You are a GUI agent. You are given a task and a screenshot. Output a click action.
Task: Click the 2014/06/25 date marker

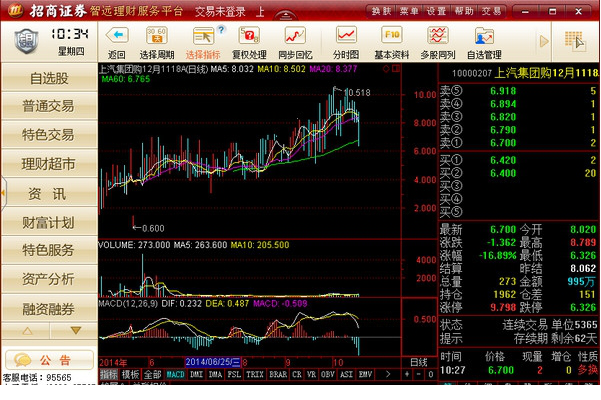tap(213, 362)
